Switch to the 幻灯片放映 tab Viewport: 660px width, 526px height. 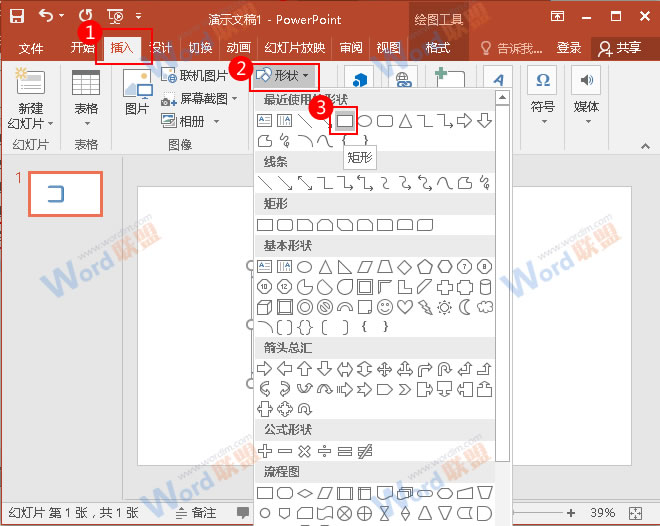(295, 48)
